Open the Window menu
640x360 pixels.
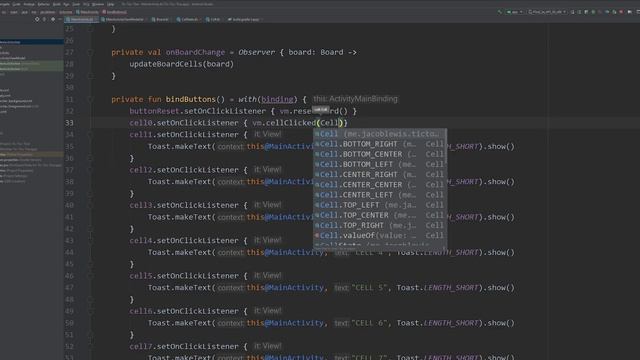click(x=98, y=4)
